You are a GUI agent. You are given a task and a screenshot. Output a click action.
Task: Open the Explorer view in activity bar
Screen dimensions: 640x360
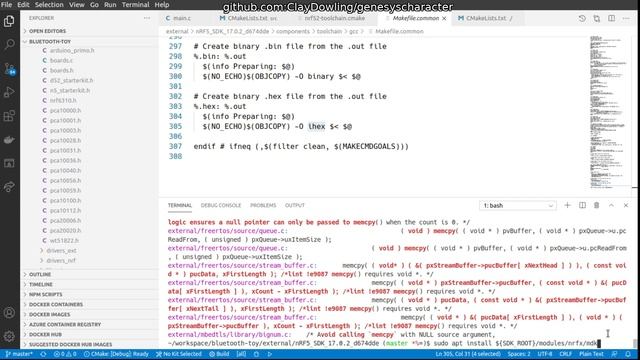coord(9,21)
